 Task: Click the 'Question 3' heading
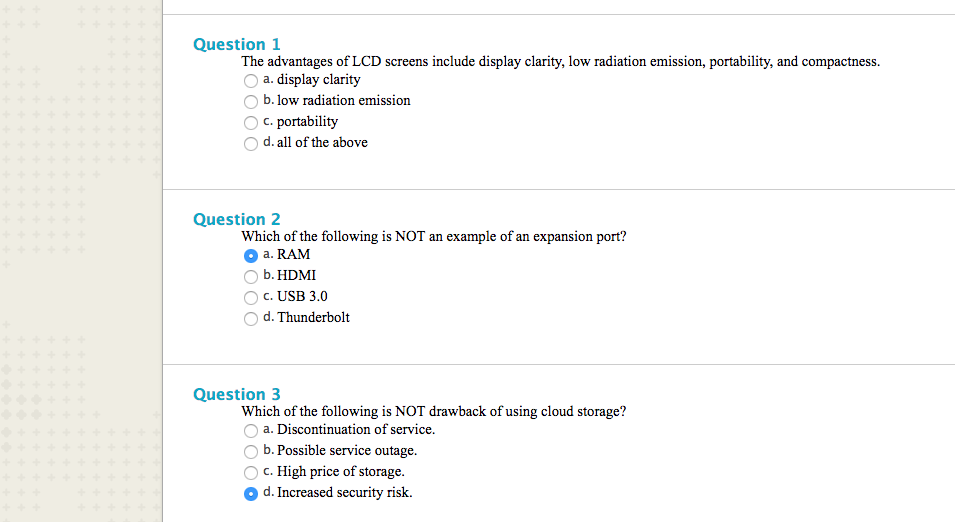coord(236,394)
